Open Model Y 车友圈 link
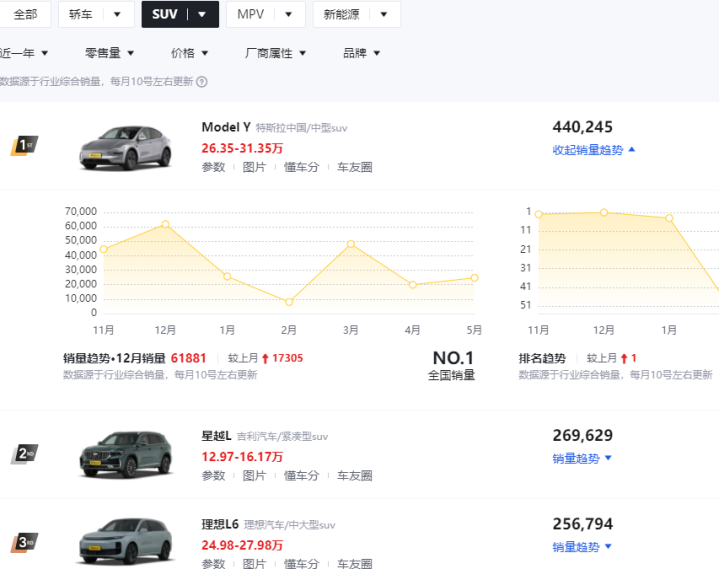 (354, 167)
